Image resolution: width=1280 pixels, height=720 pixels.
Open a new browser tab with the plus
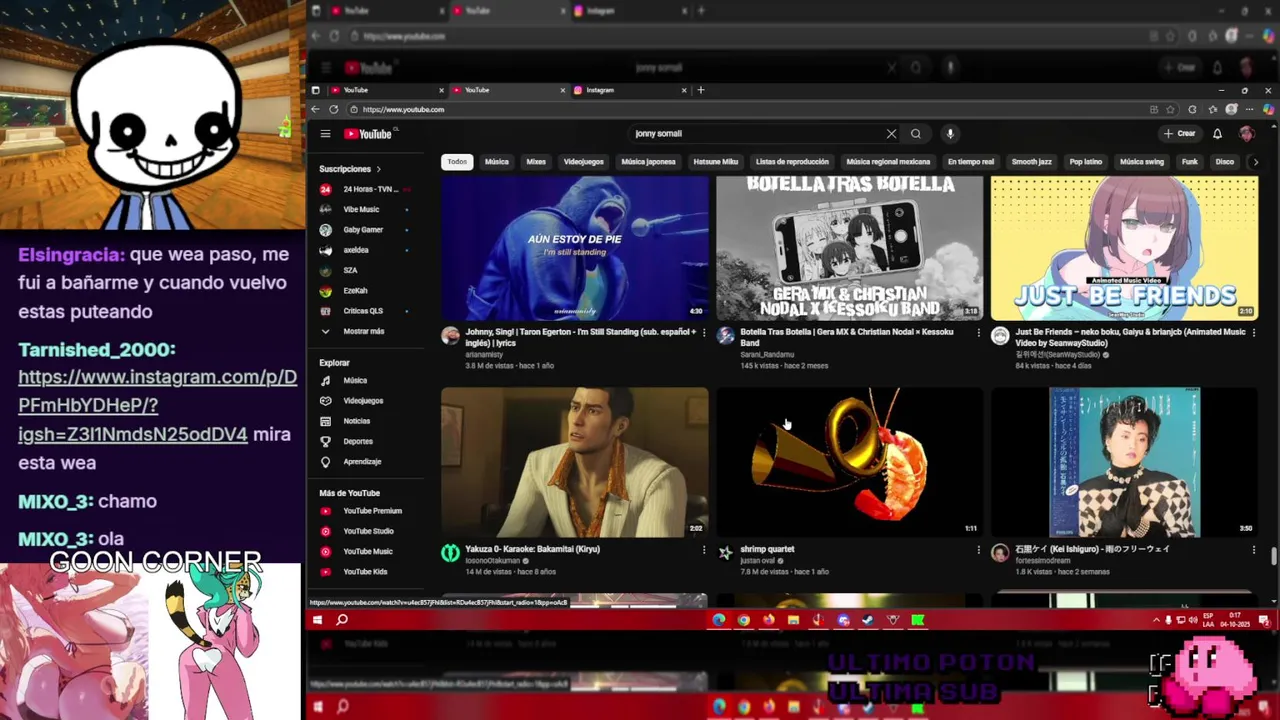[700, 90]
